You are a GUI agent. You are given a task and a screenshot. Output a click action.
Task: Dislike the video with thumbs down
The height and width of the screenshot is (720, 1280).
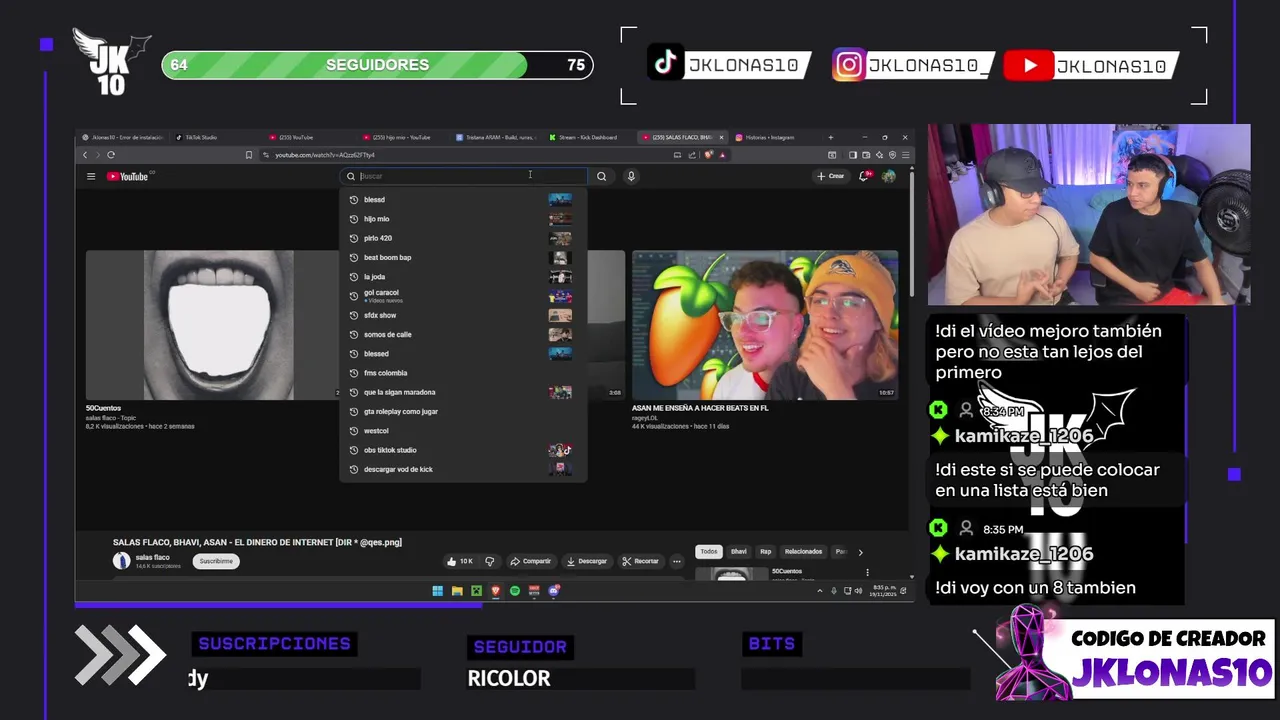(x=490, y=561)
